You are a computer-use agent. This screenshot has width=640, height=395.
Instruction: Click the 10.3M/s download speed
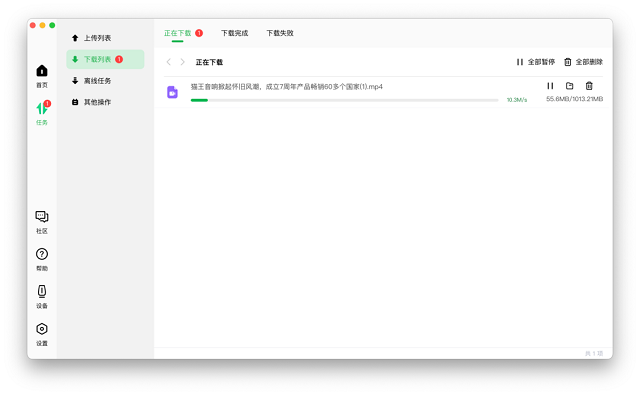click(x=517, y=100)
